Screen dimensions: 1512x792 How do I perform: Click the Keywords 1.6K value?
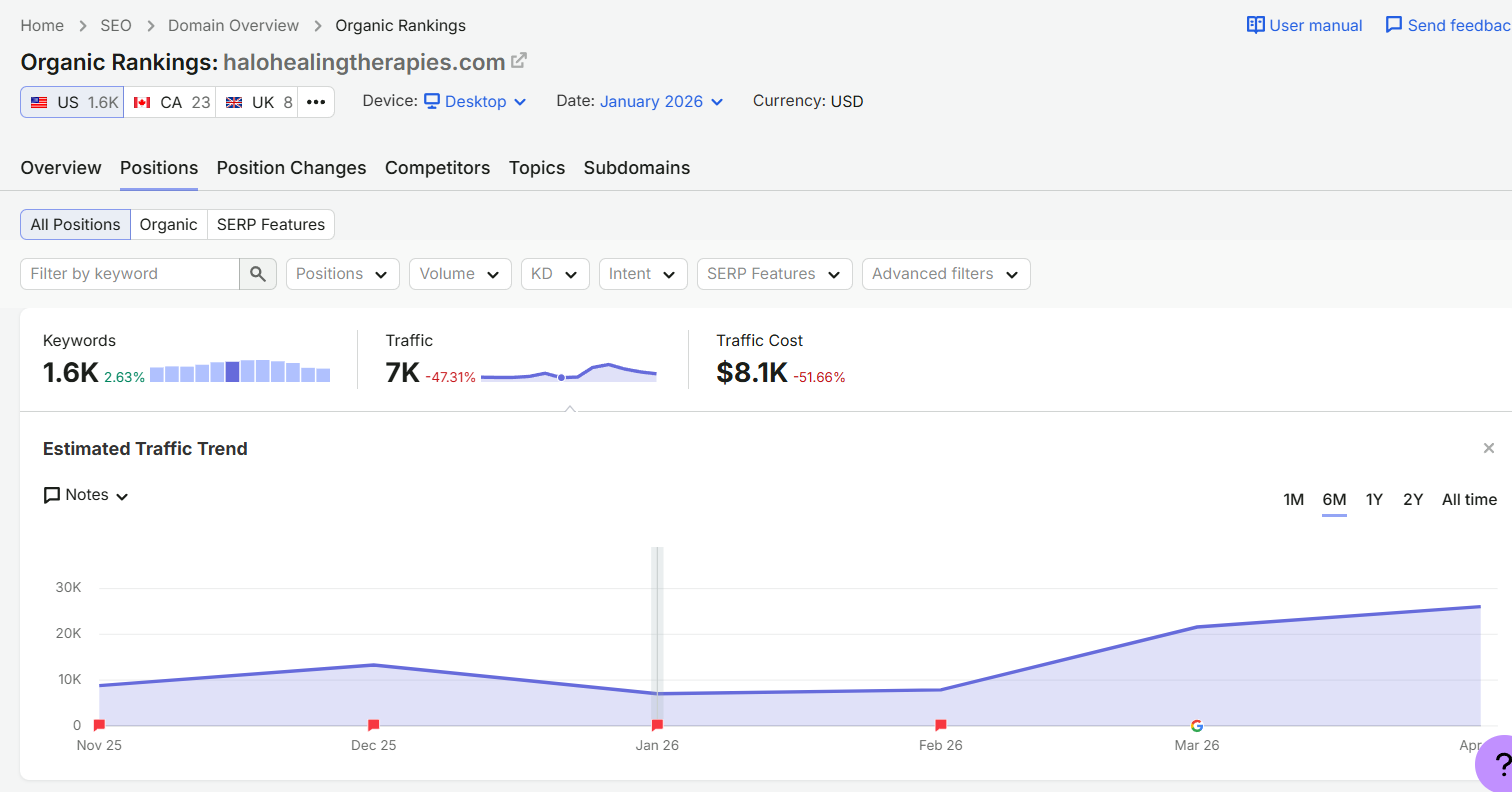[70, 372]
